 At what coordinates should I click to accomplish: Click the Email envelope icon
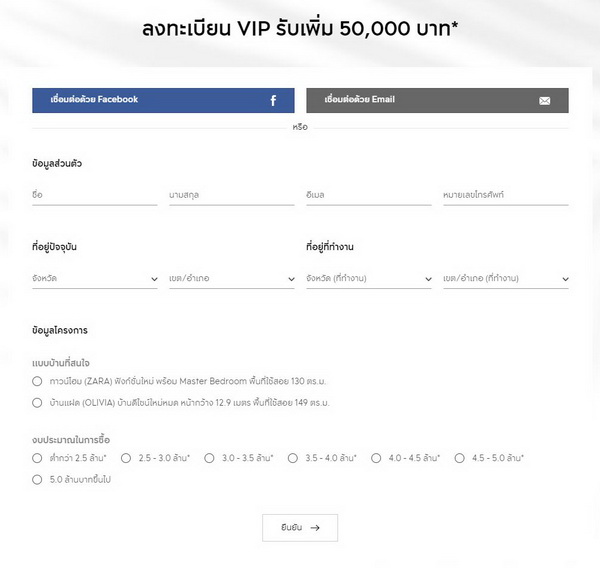coord(545,101)
